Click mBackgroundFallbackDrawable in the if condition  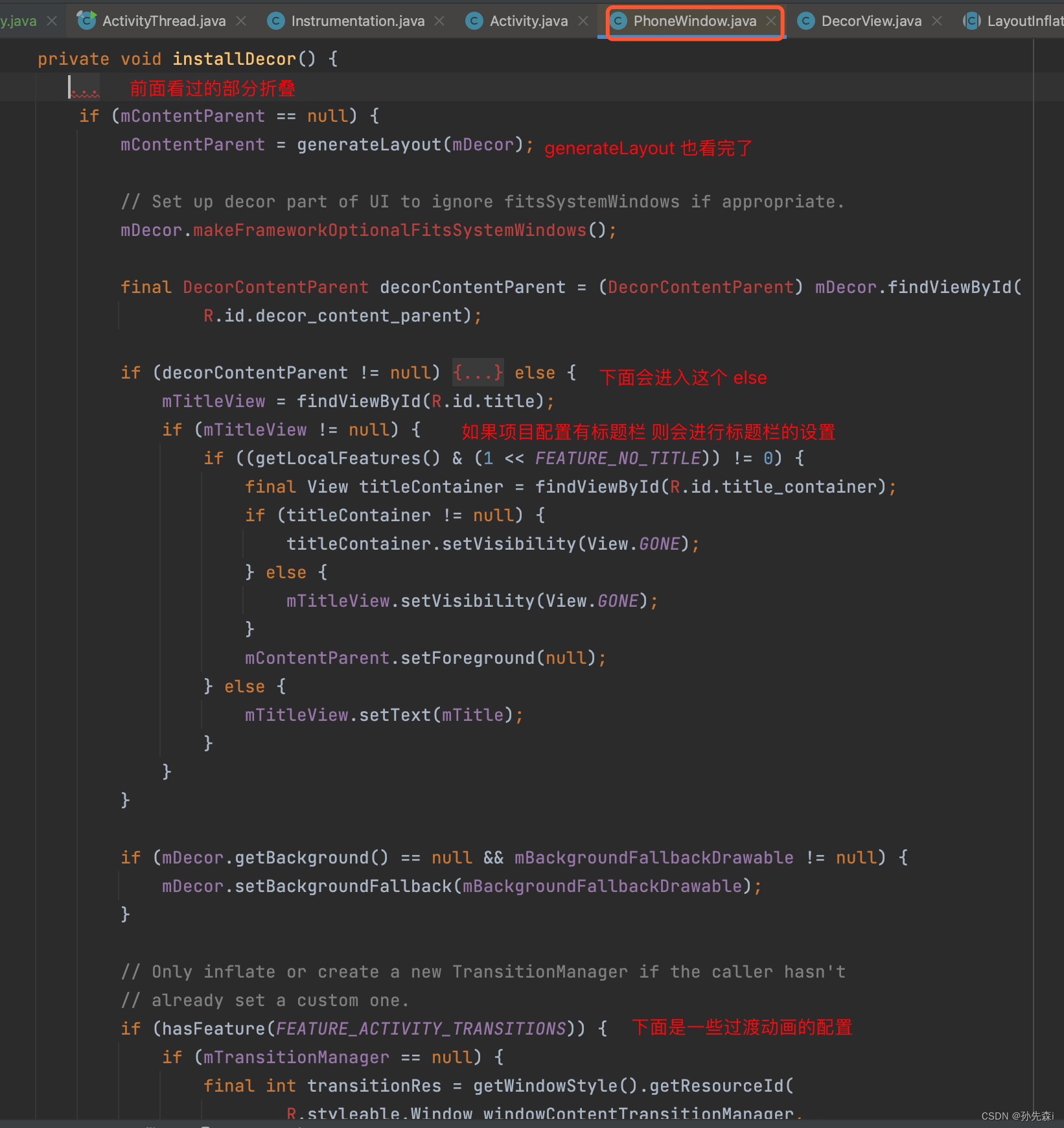click(654, 857)
